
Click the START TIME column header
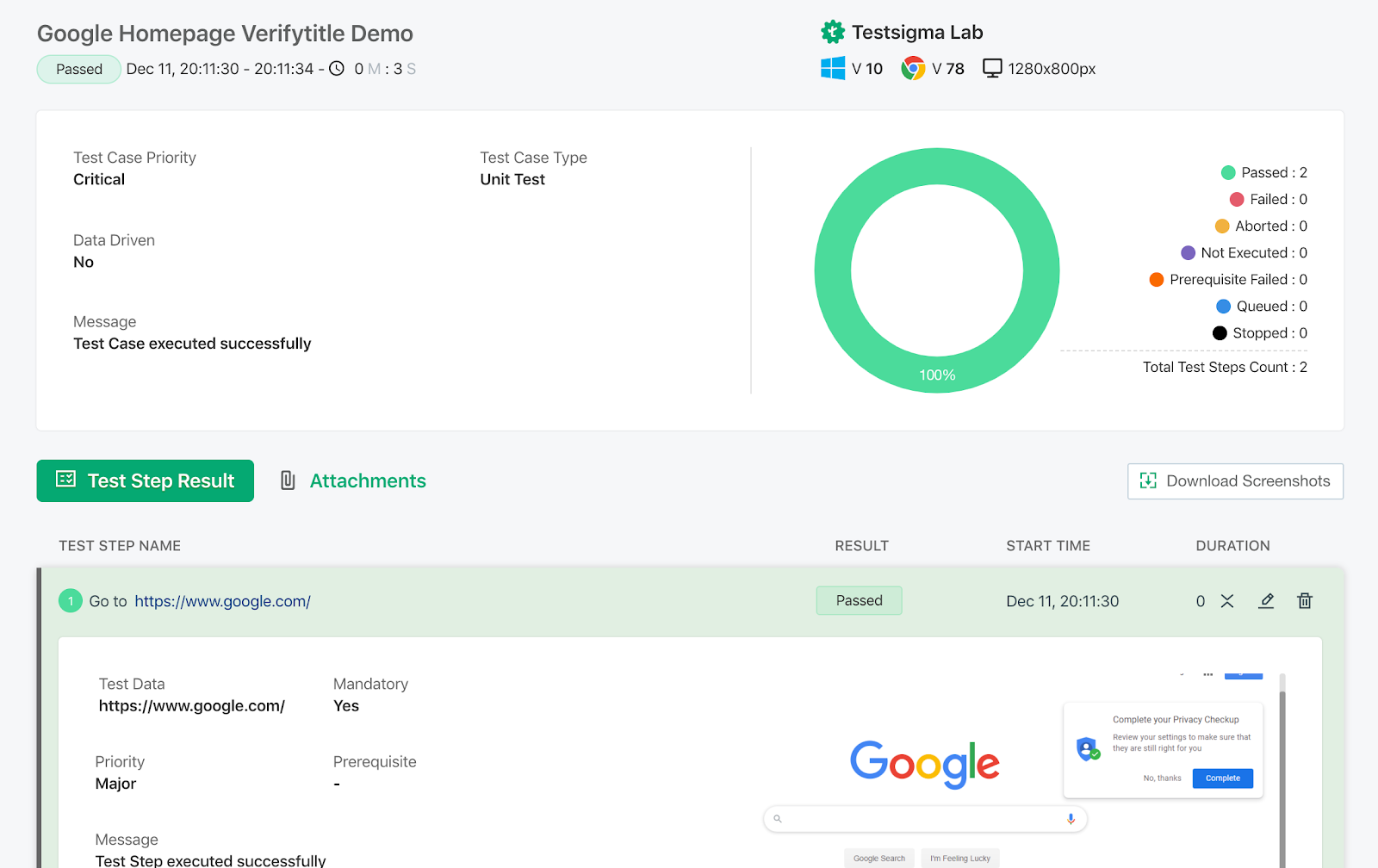click(1048, 546)
